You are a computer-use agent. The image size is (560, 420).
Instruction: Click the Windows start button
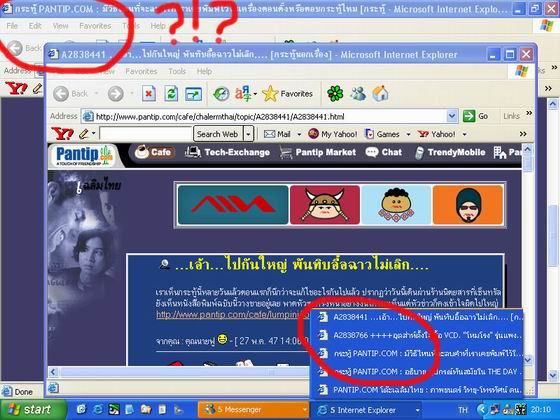click(x=32, y=409)
